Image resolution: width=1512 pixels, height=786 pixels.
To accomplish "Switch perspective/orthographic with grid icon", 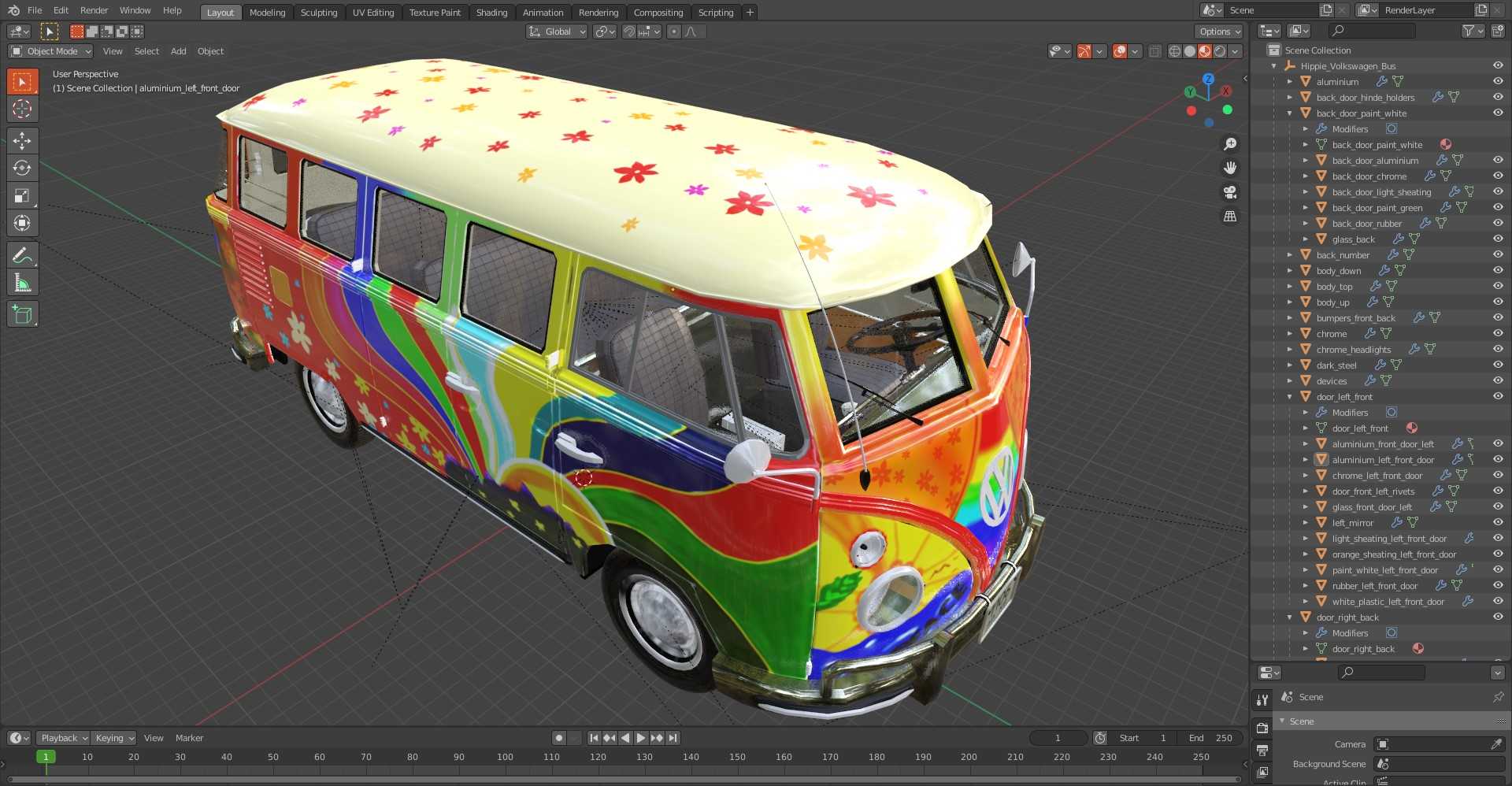I will pyautogui.click(x=1229, y=216).
